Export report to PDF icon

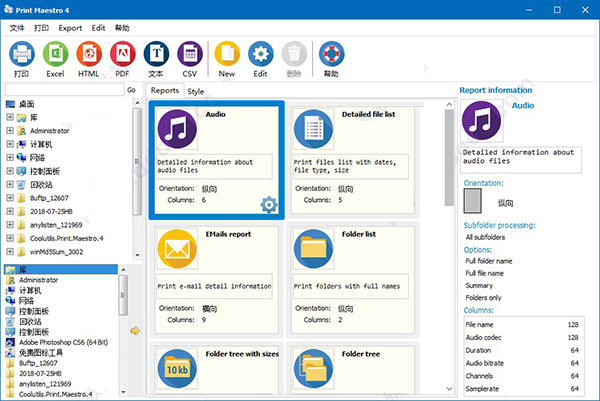click(123, 54)
